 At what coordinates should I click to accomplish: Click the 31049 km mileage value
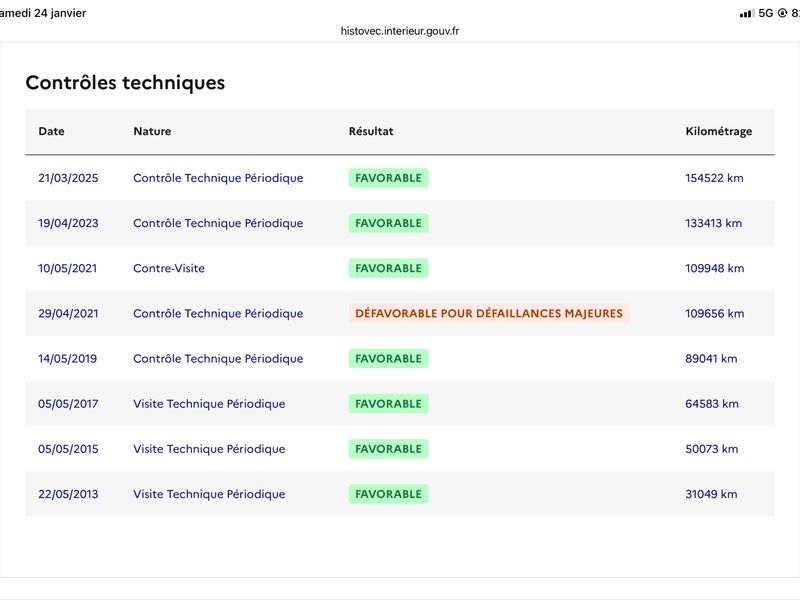711,494
